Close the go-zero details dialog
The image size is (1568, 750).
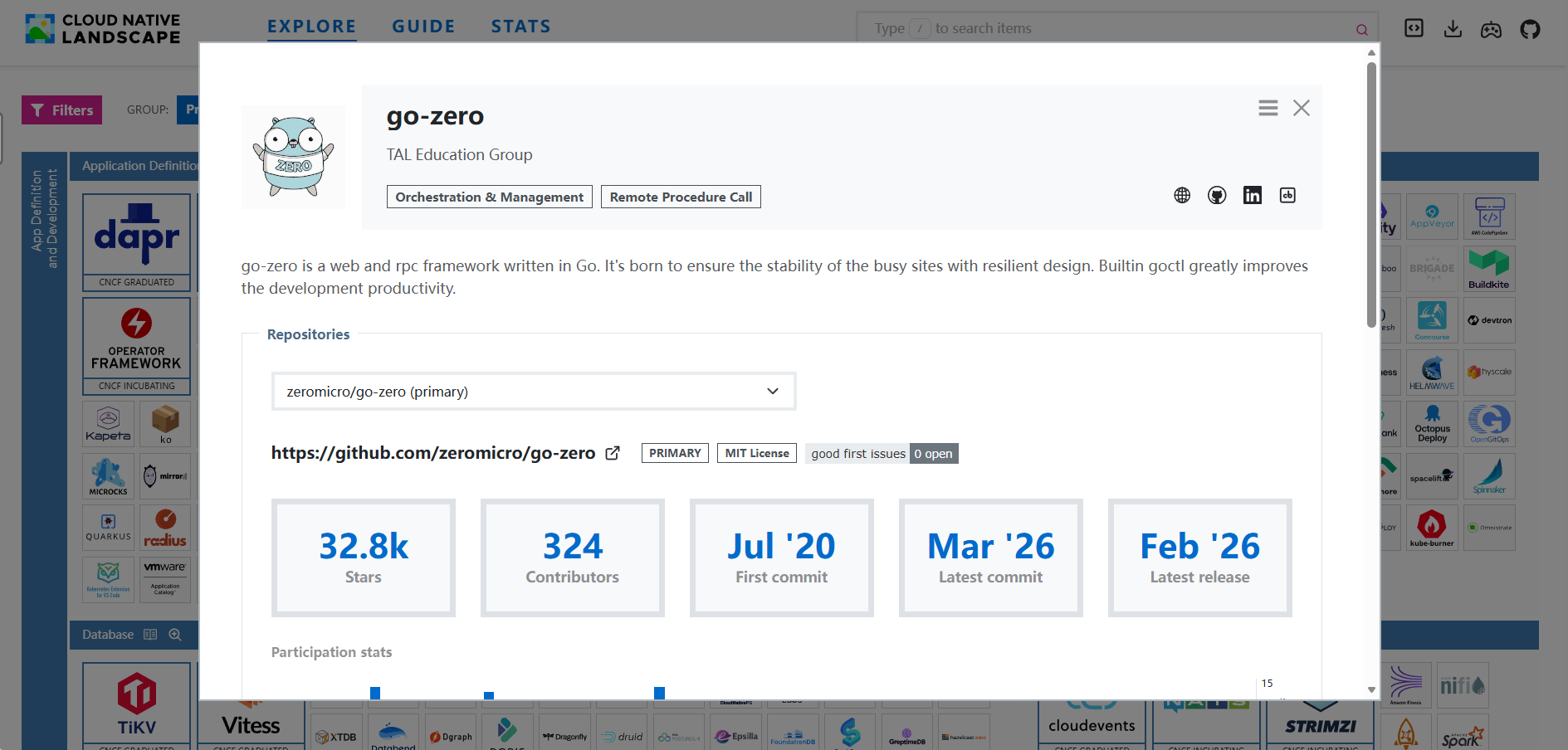pos(1302,108)
